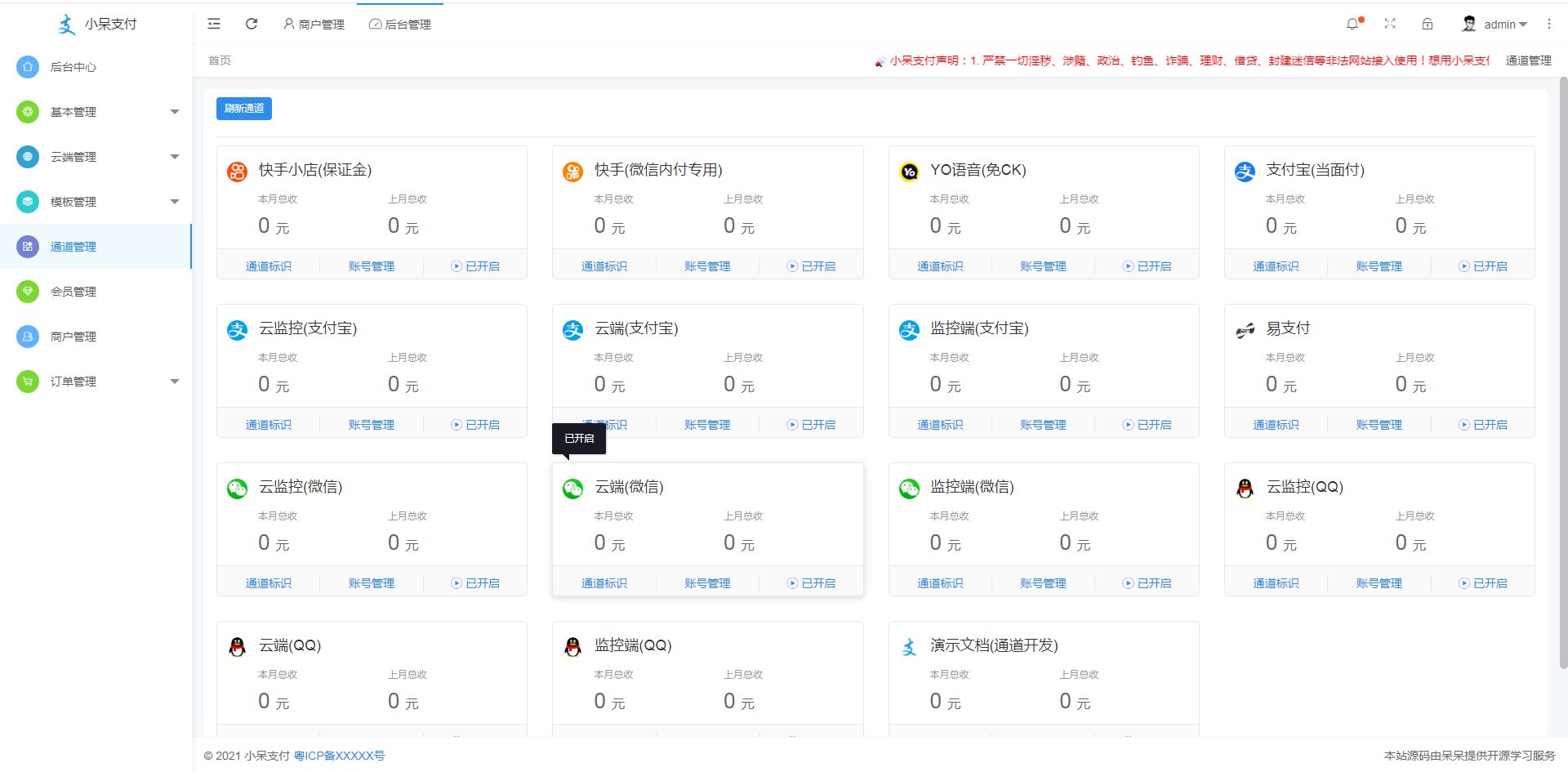Image resolution: width=1568 pixels, height=772 pixels.
Task: Open 账号管理 for 云端(微信)
Action: click(x=707, y=583)
